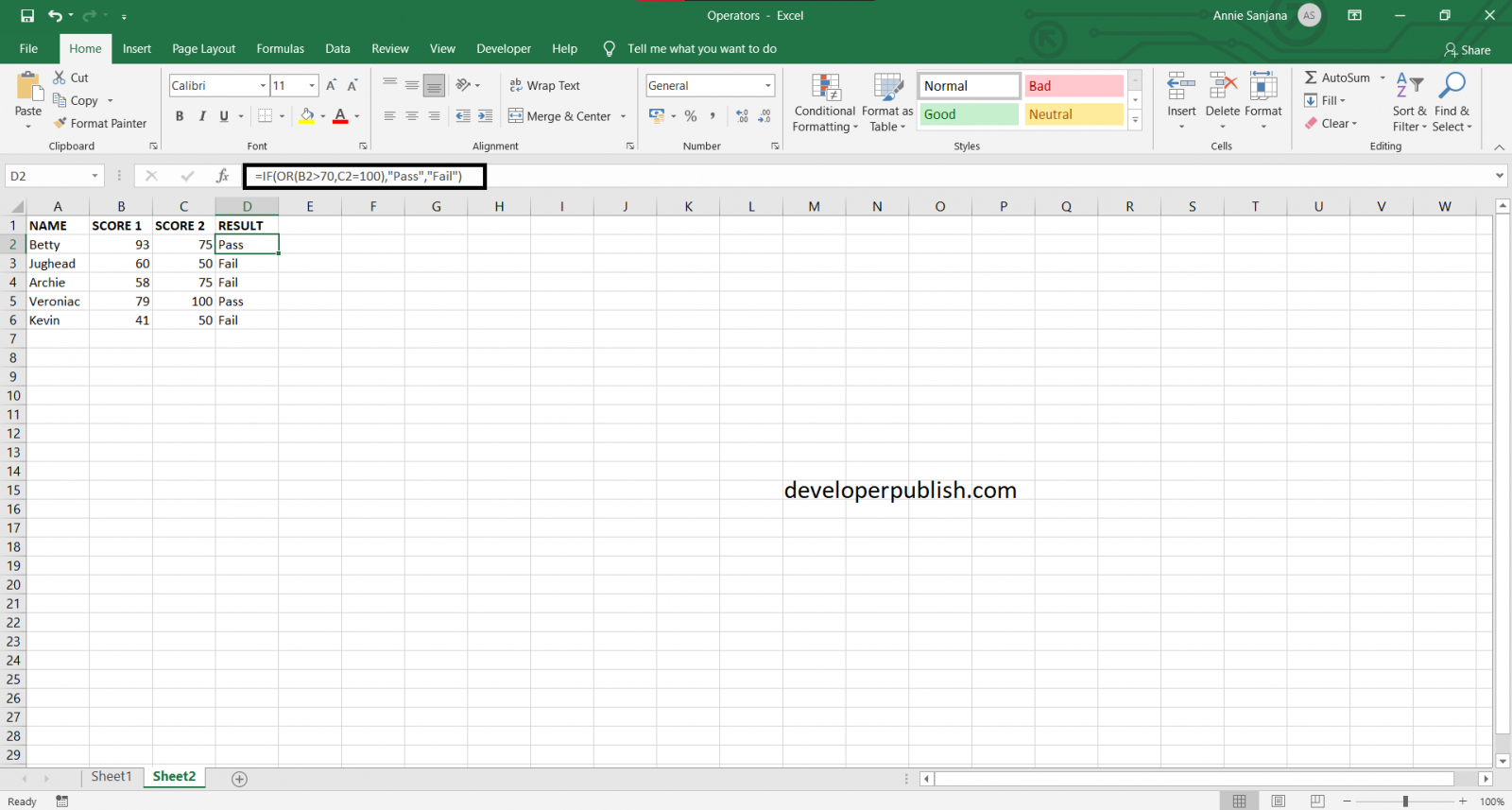Apply the Good cell style
The image size is (1512, 810).
pos(970,114)
